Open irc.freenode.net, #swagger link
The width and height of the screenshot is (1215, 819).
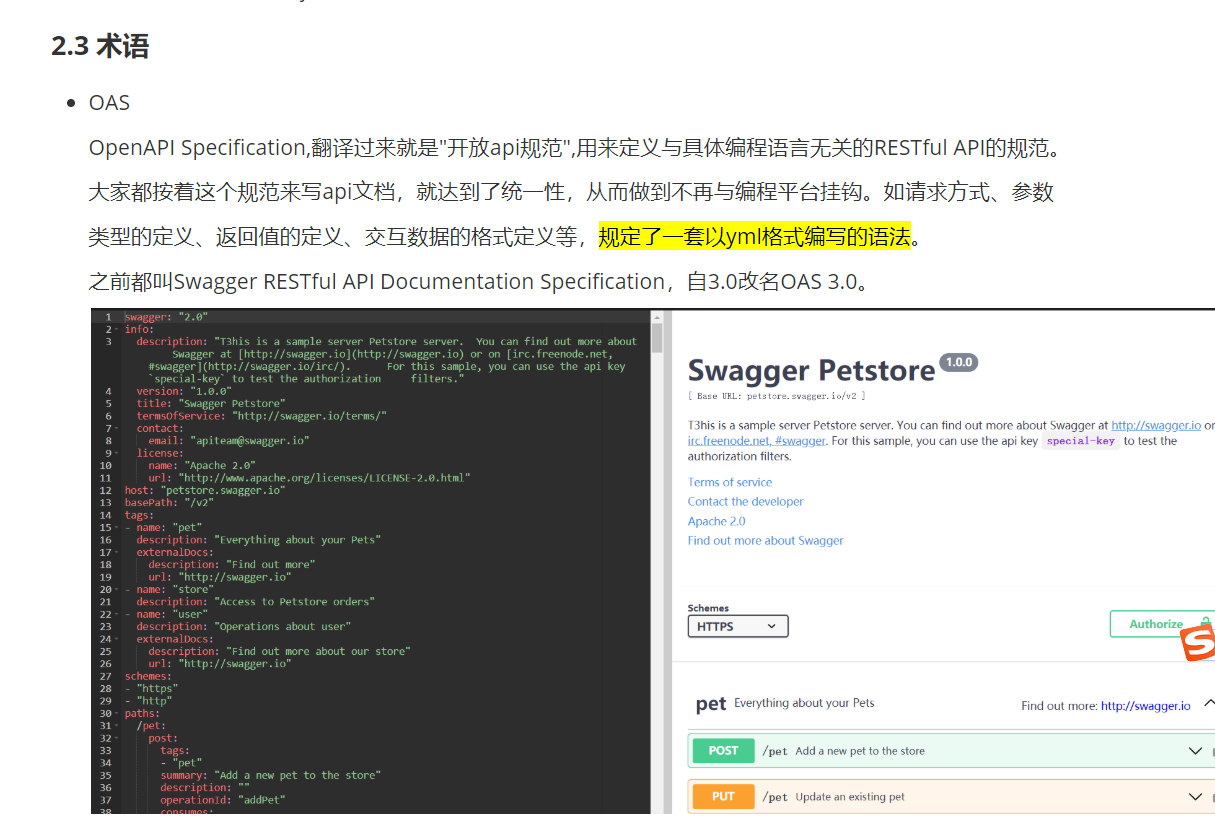(x=757, y=441)
